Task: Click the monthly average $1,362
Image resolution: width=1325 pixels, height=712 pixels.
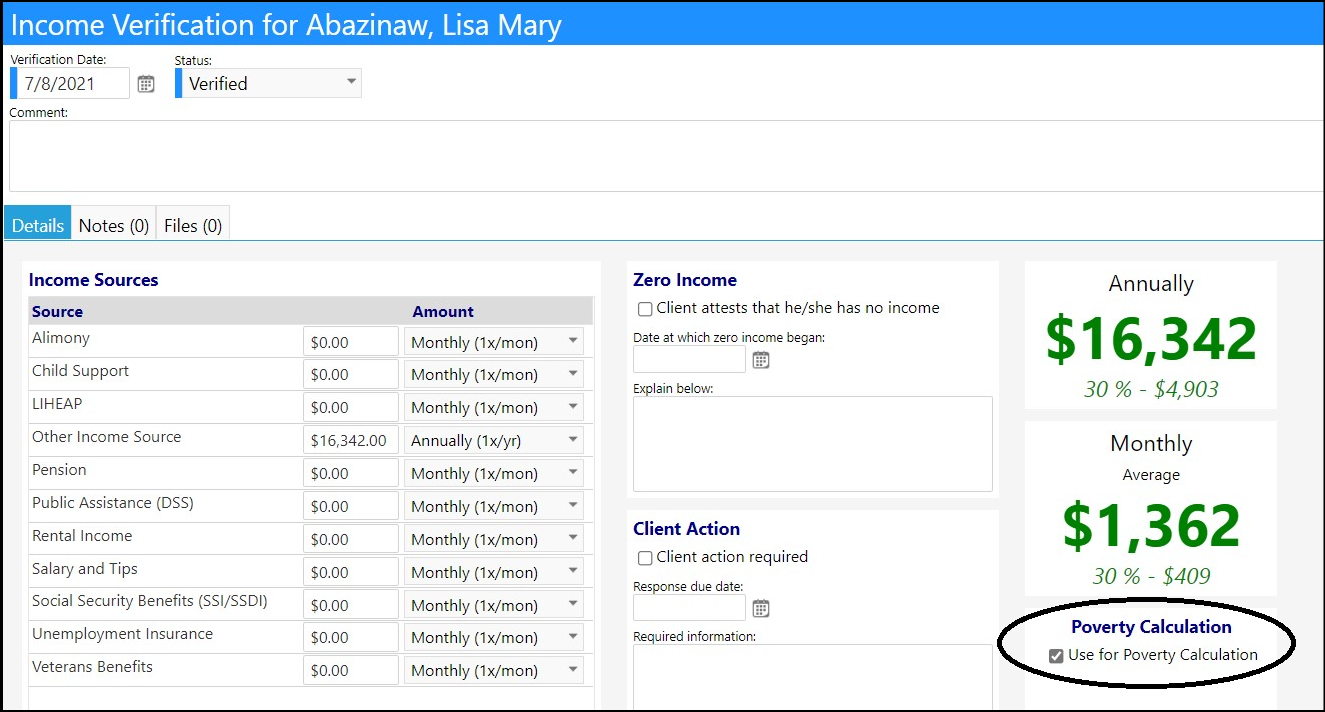Action: tap(1151, 526)
